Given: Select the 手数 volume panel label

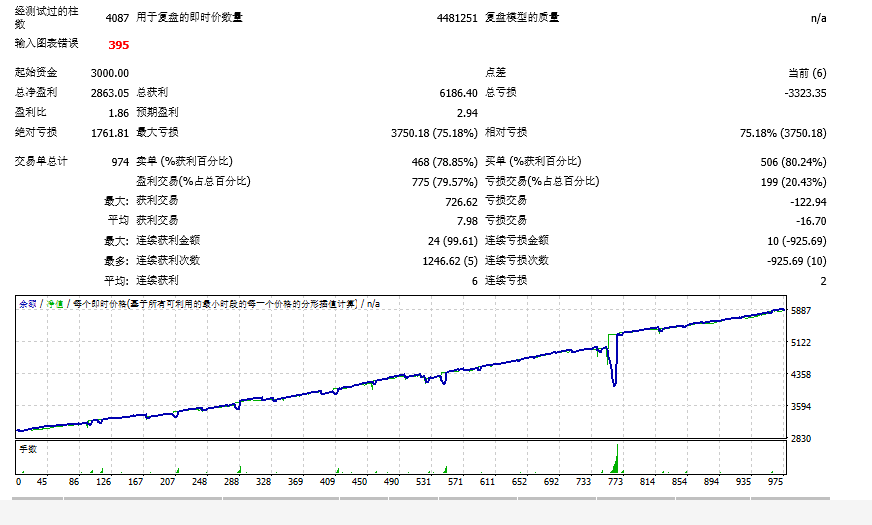Looking at the screenshot, I should coord(28,449).
